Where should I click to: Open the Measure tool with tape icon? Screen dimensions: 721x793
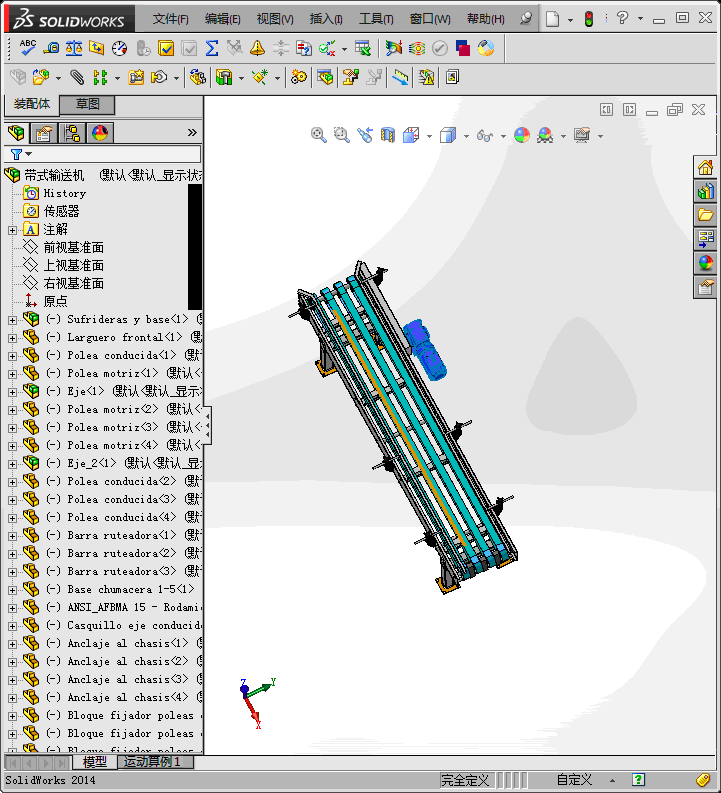pyautogui.click(x=51, y=49)
